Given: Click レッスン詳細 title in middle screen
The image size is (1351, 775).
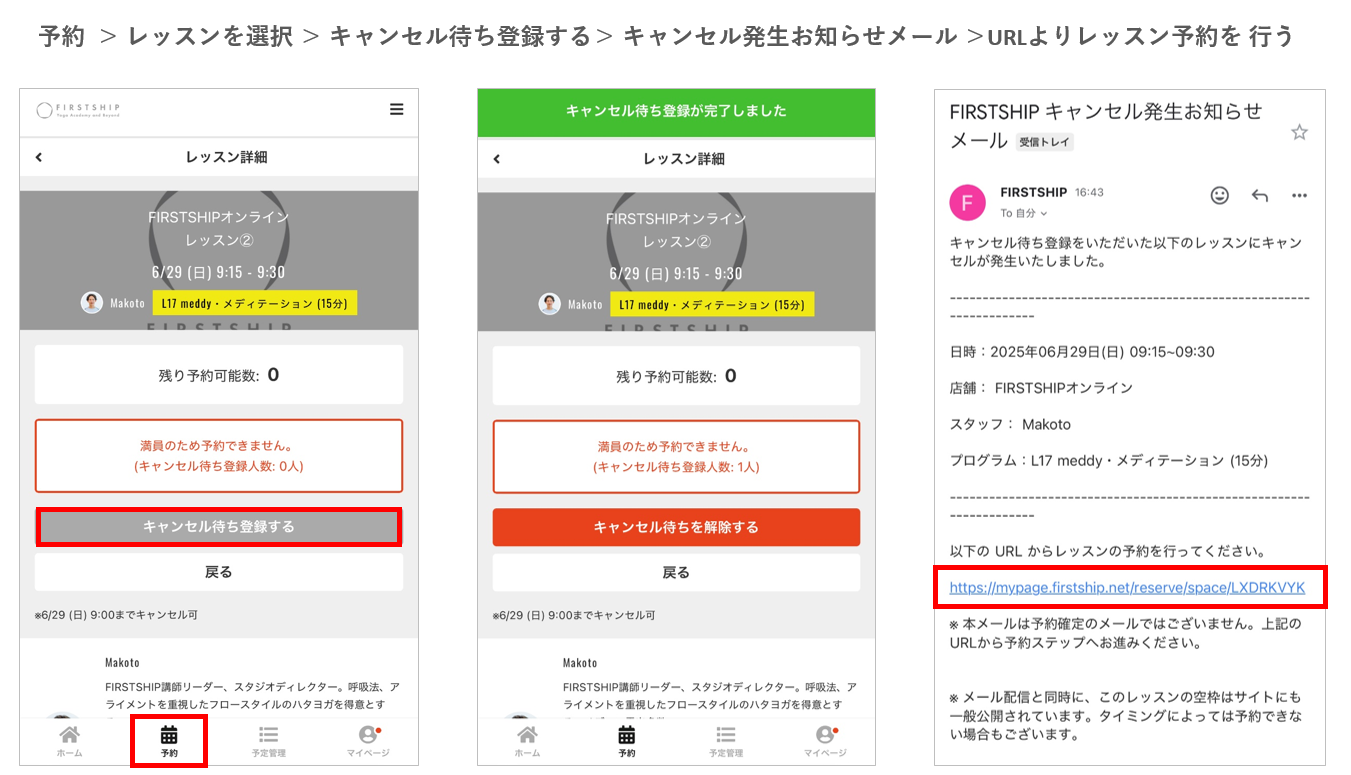Looking at the screenshot, I should [684, 159].
